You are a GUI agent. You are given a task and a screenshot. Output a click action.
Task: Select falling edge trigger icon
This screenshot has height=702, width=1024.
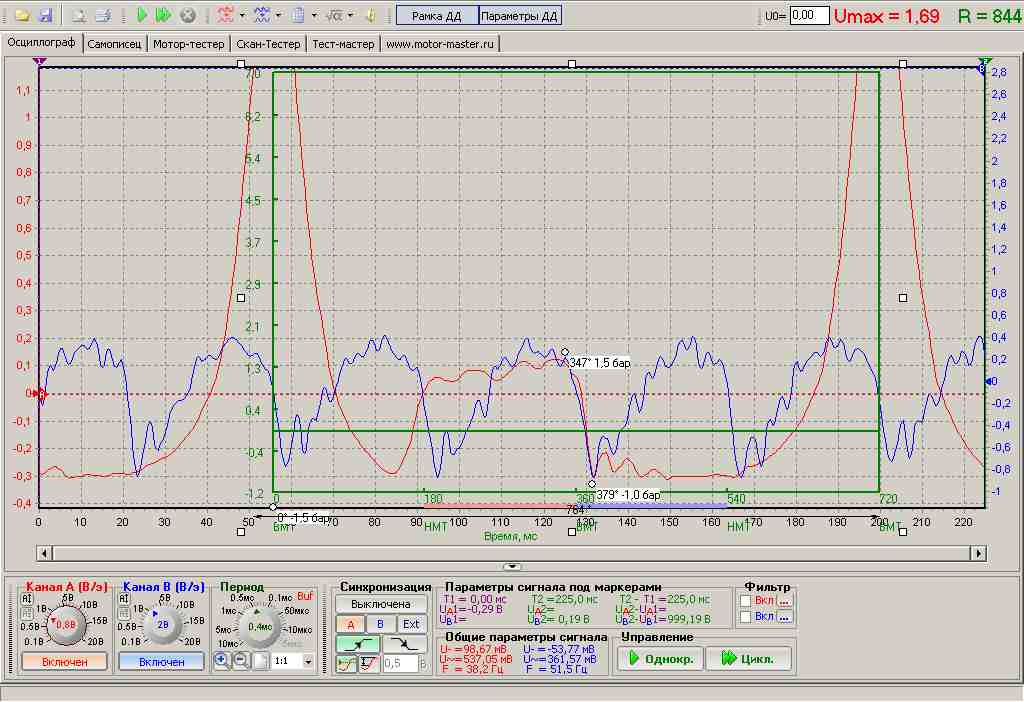[x=405, y=644]
